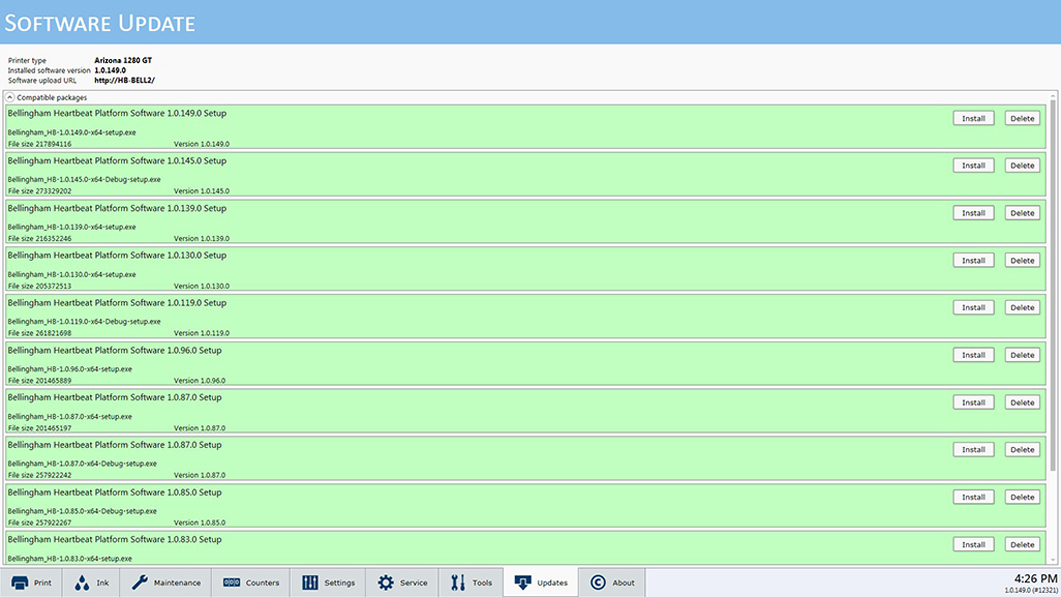Delete the 1.0.145.0 Debug package
1061x597 pixels.
click(x=1022, y=166)
